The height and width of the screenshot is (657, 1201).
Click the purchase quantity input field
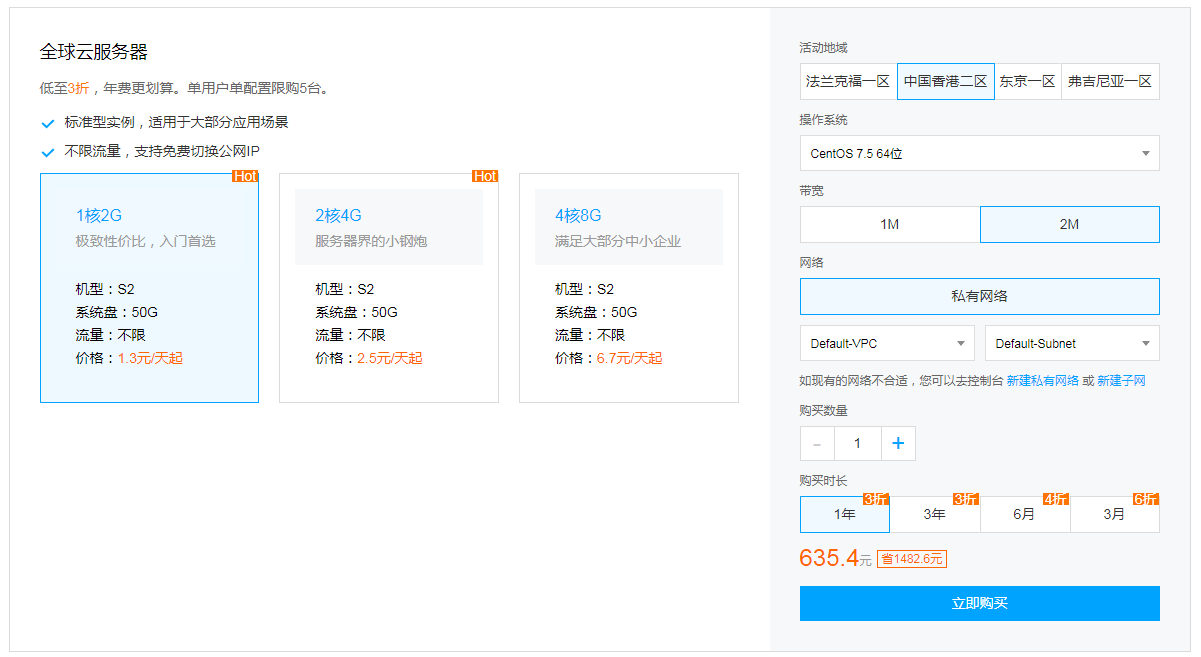tap(857, 444)
